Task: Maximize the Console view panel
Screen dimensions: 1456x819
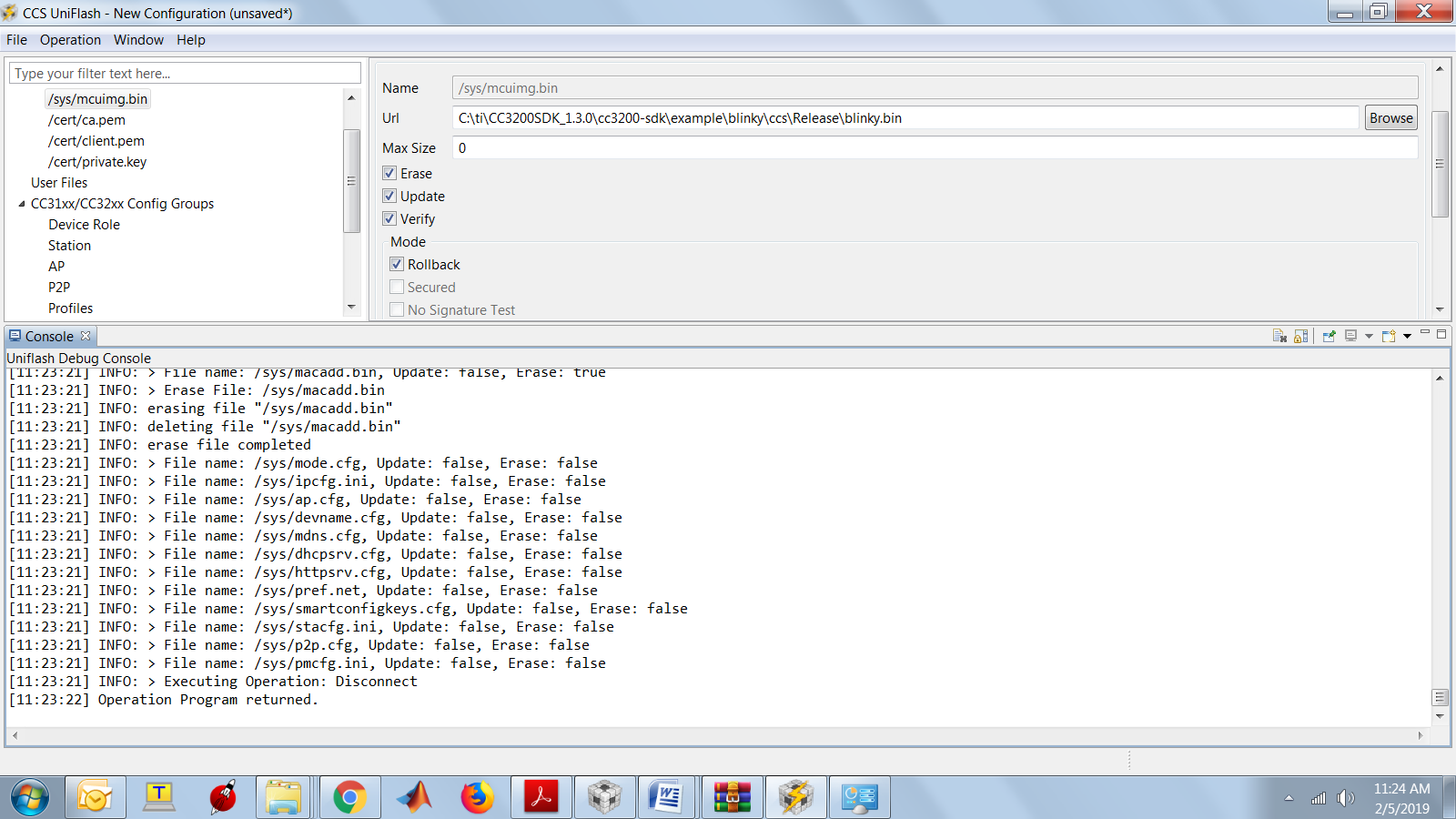Action: tap(1441, 334)
